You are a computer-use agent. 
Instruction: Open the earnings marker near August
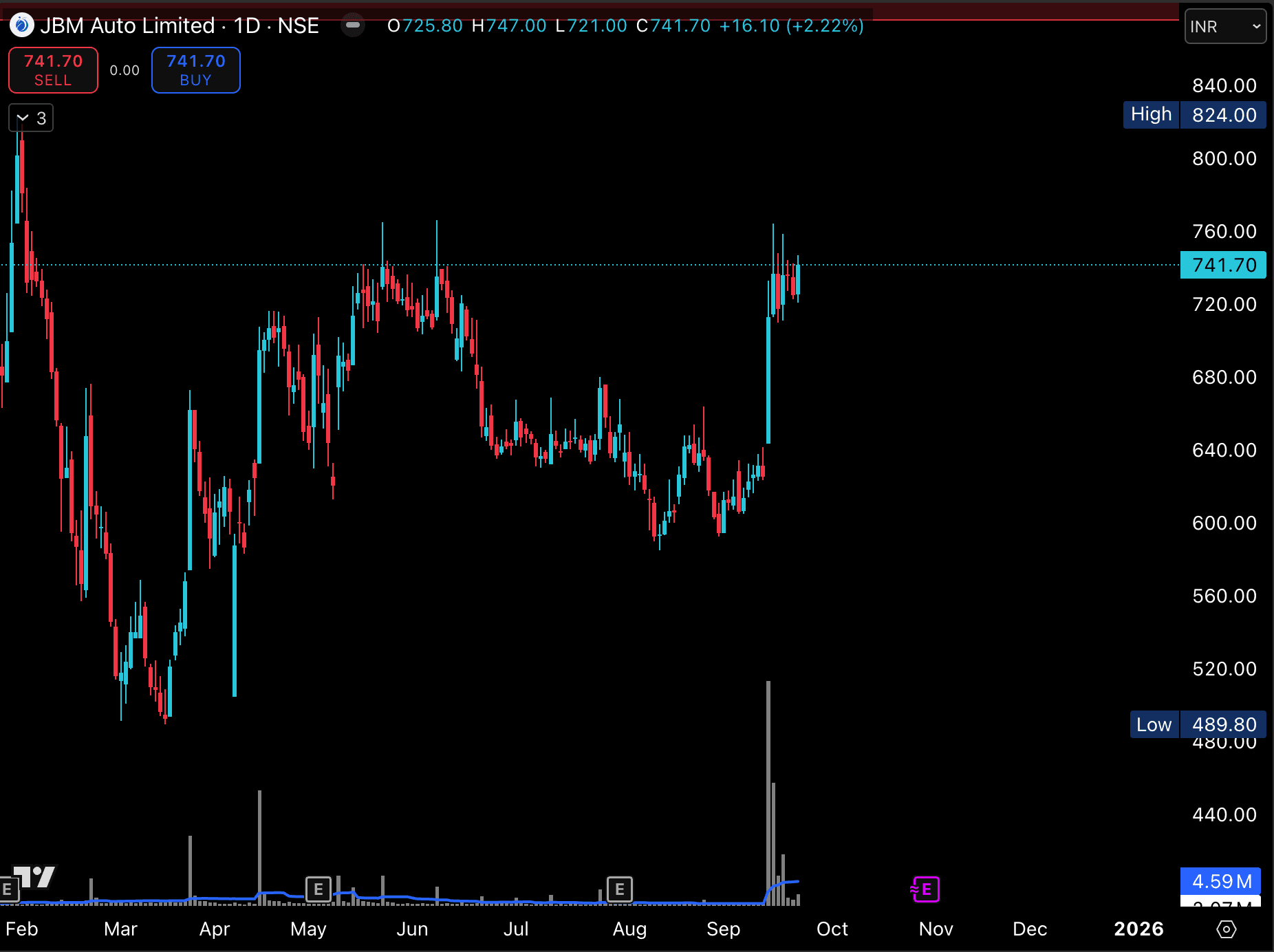[620, 889]
